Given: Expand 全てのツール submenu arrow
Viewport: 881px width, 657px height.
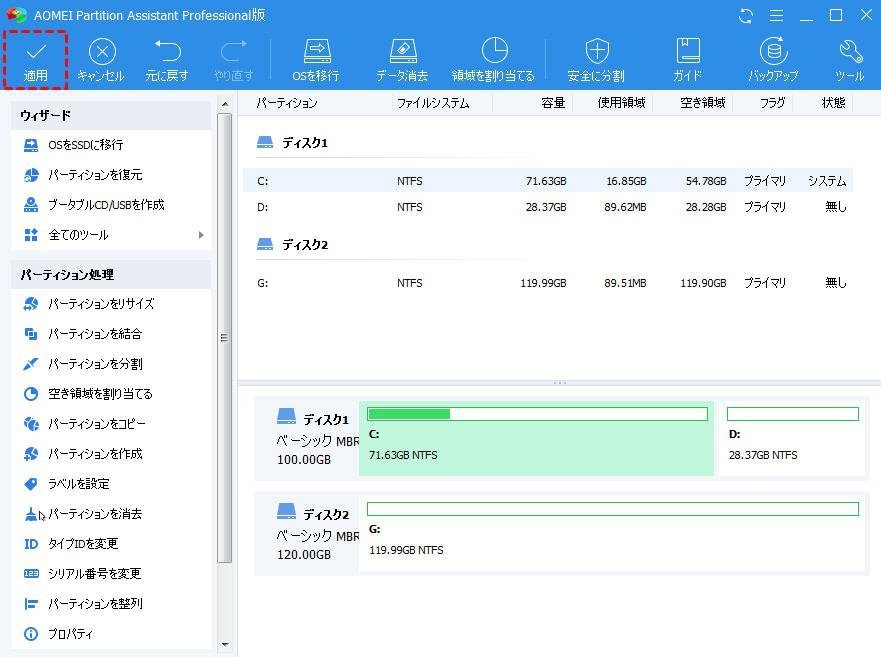Looking at the screenshot, I should point(201,235).
